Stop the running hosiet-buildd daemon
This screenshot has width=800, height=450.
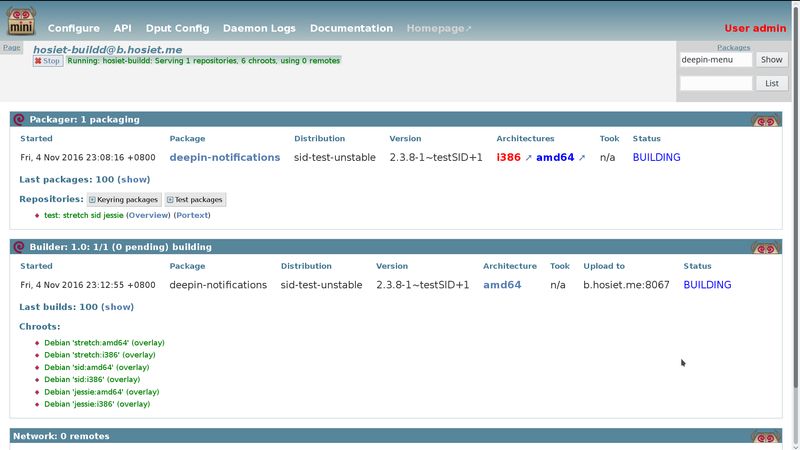[47, 61]
